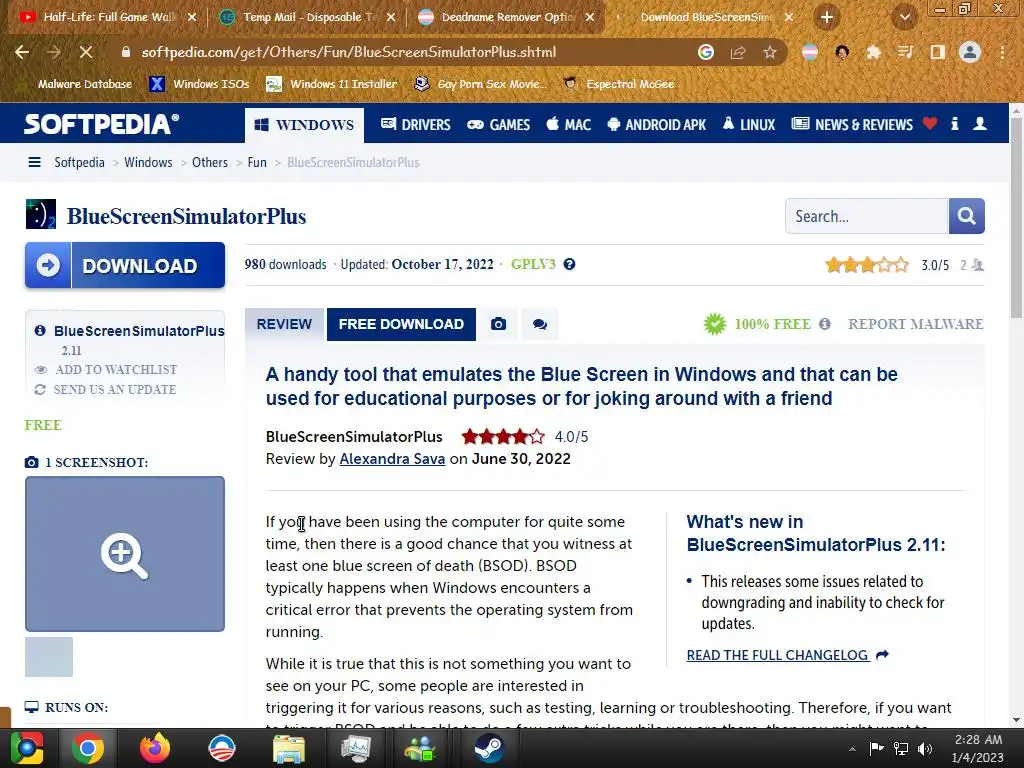Switch to the FREE DOWNLOAD tab
Screen dimensions: 1024x768
click(x=401, y=324)
